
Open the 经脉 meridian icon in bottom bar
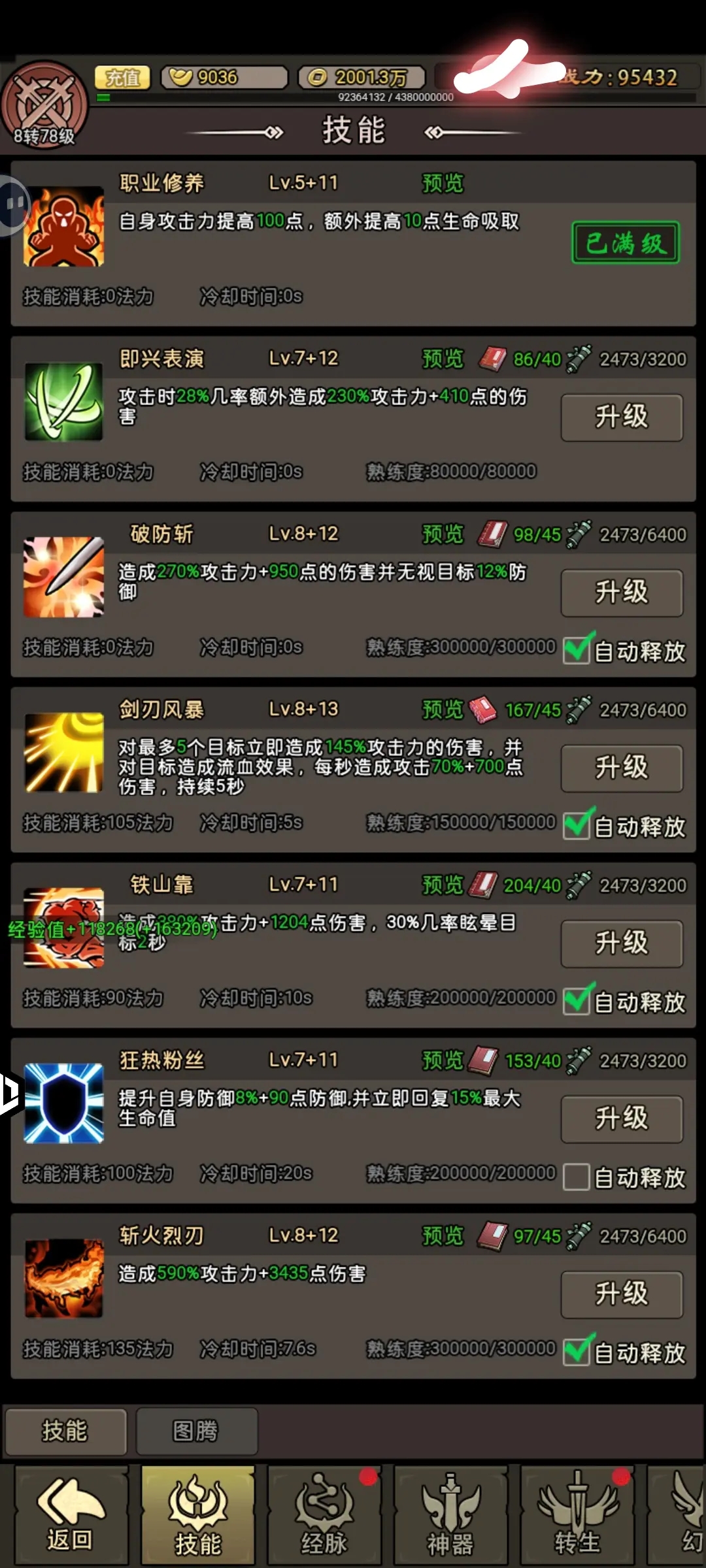[324, 1514]
